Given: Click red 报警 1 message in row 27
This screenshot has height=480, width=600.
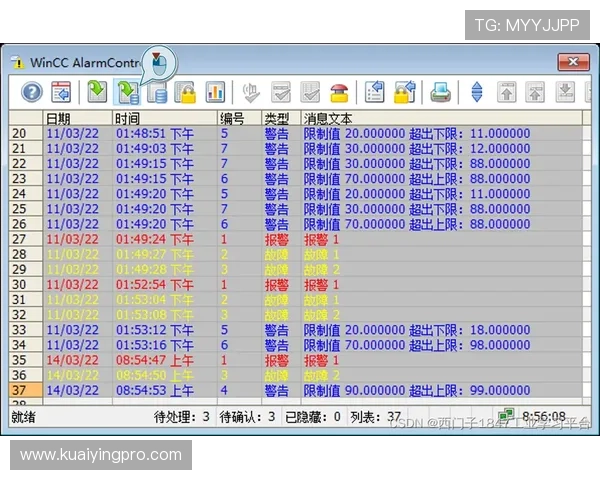Looking at the screenshot, I should click(x=321, y=240).
